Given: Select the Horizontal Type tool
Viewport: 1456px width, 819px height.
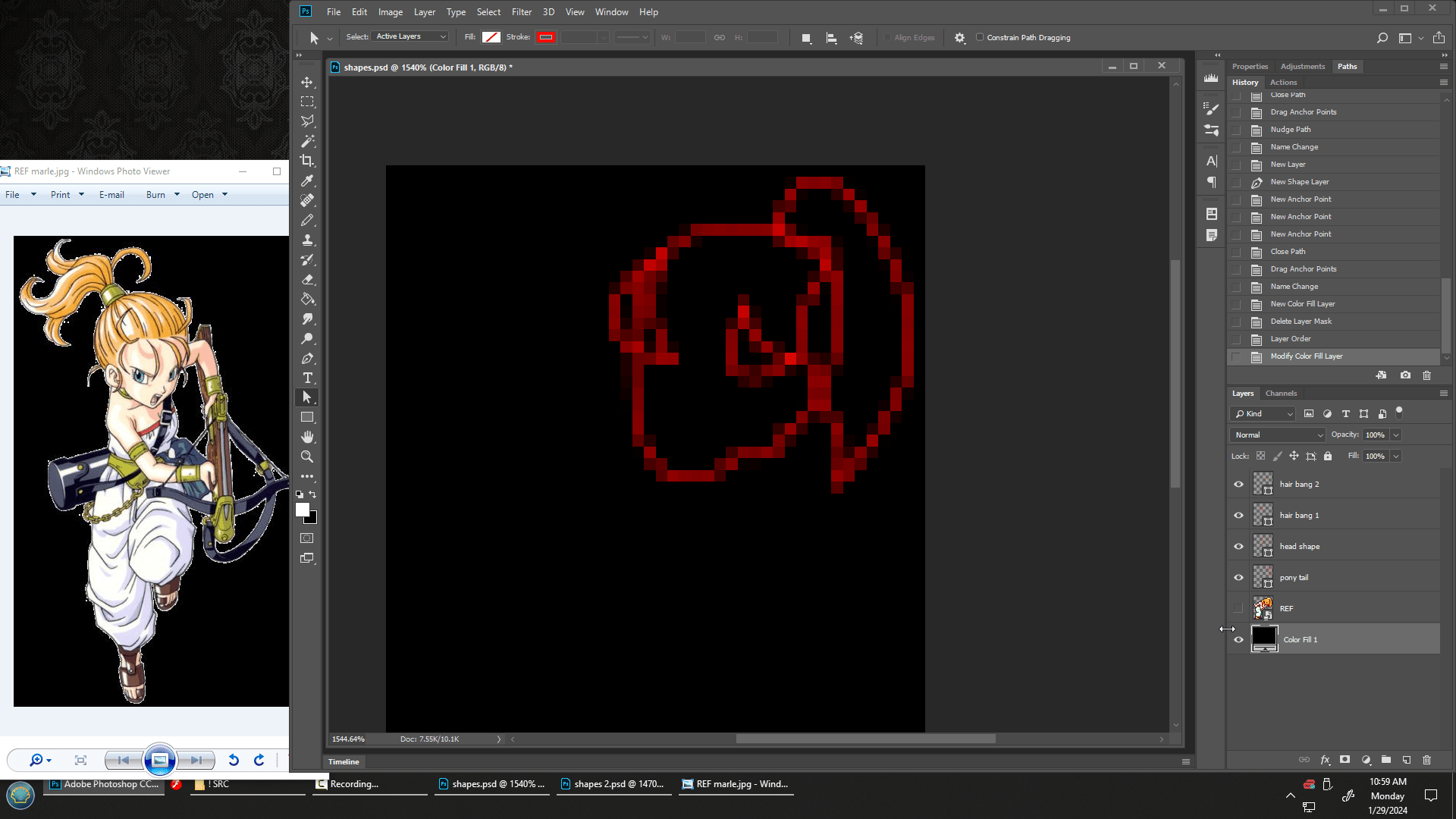Looking at the screenshot, I should pos(307,378).
